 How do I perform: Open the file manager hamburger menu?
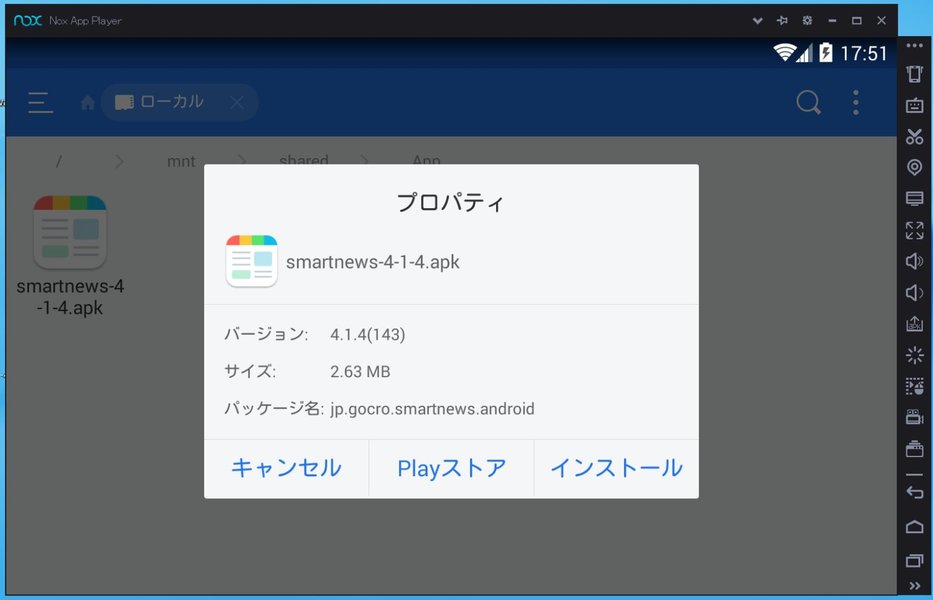[x=40, y=102]
